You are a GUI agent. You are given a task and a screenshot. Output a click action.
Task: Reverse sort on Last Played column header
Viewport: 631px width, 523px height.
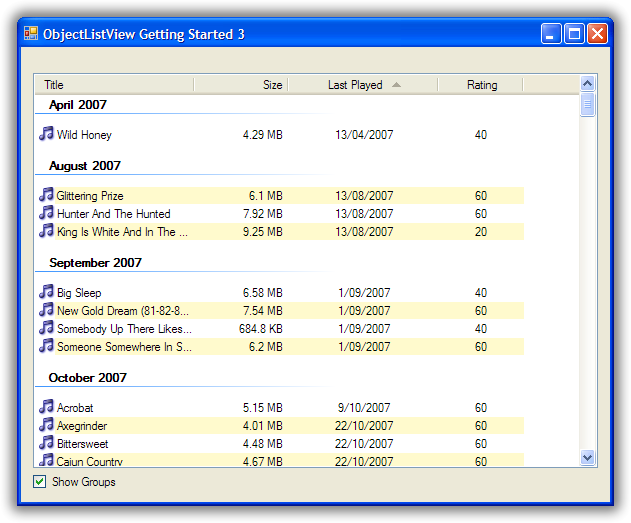(362, 85)
